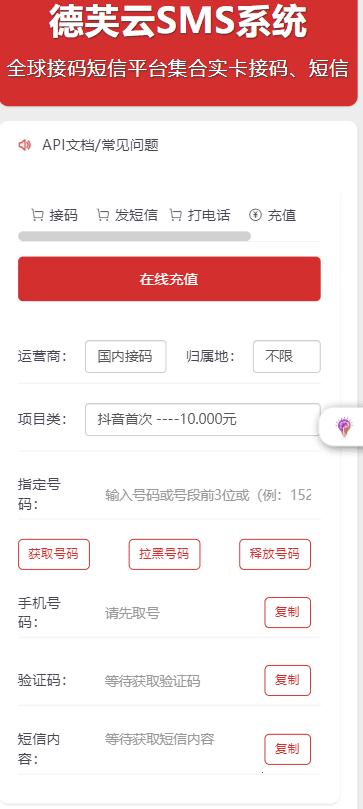Open the 项目类 dropdown showing 抖音首次

pyautogui.click(x=203, y=419)
